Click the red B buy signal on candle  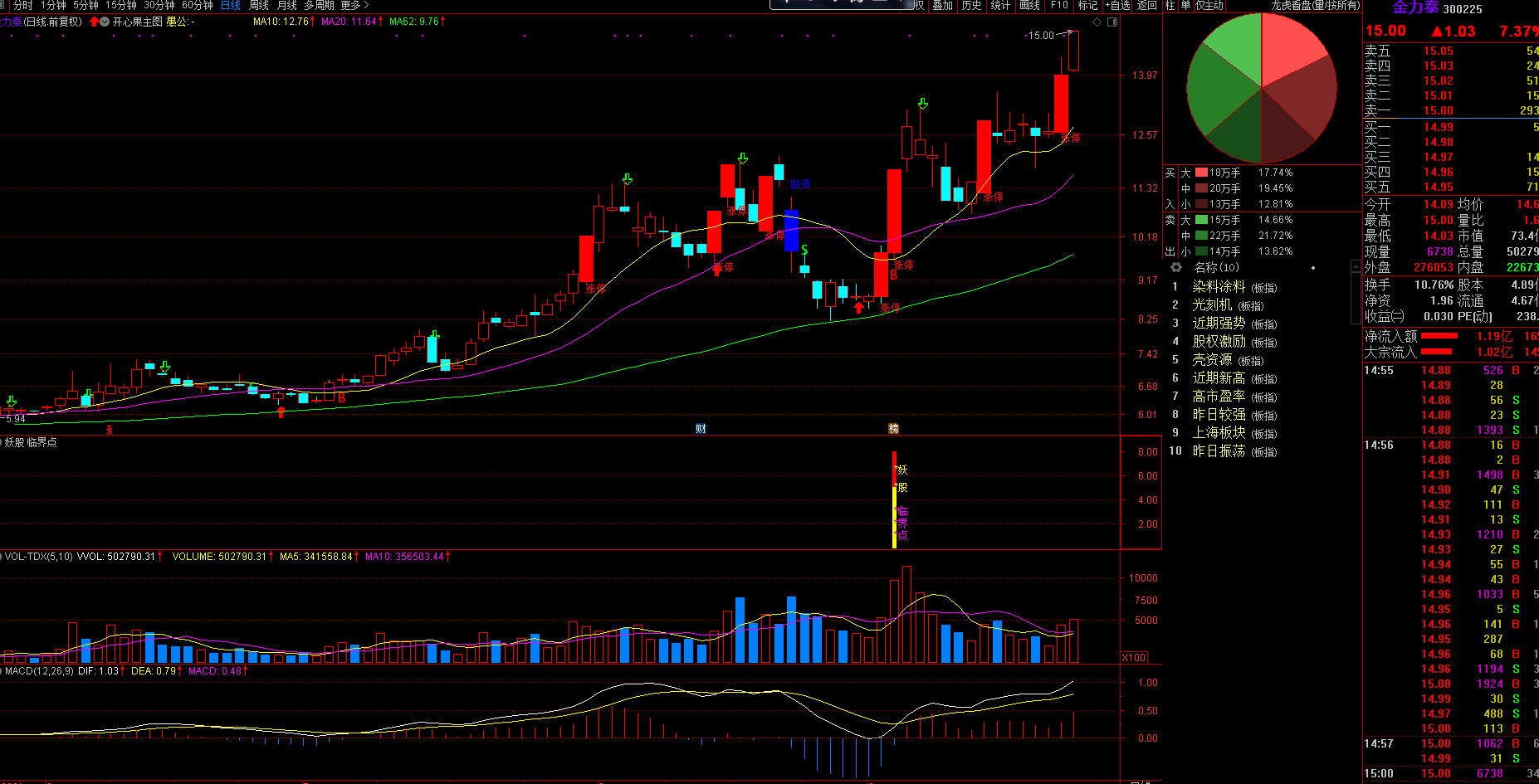coord(894,275)
